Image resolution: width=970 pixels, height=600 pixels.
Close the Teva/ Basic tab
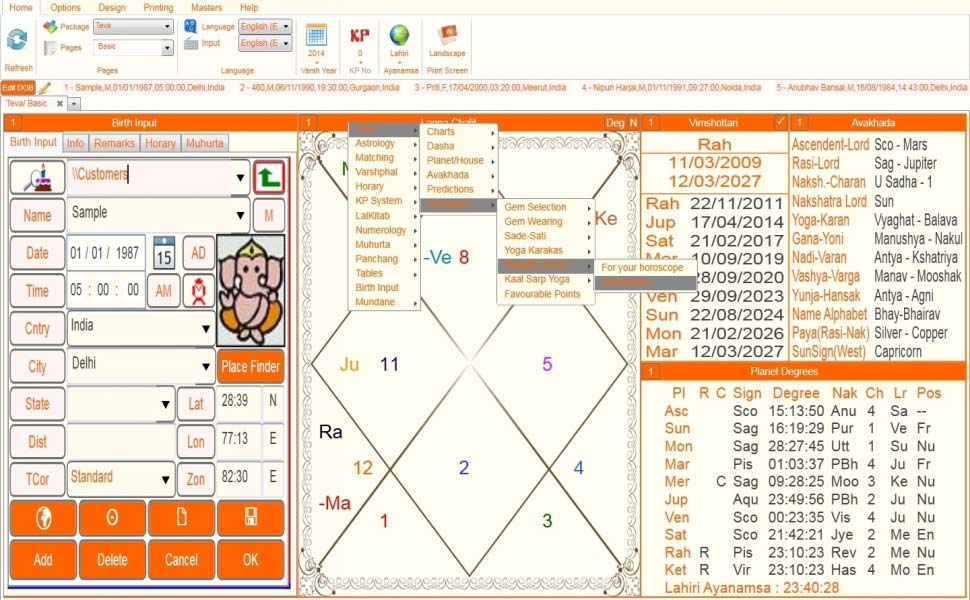coord(60,104)
